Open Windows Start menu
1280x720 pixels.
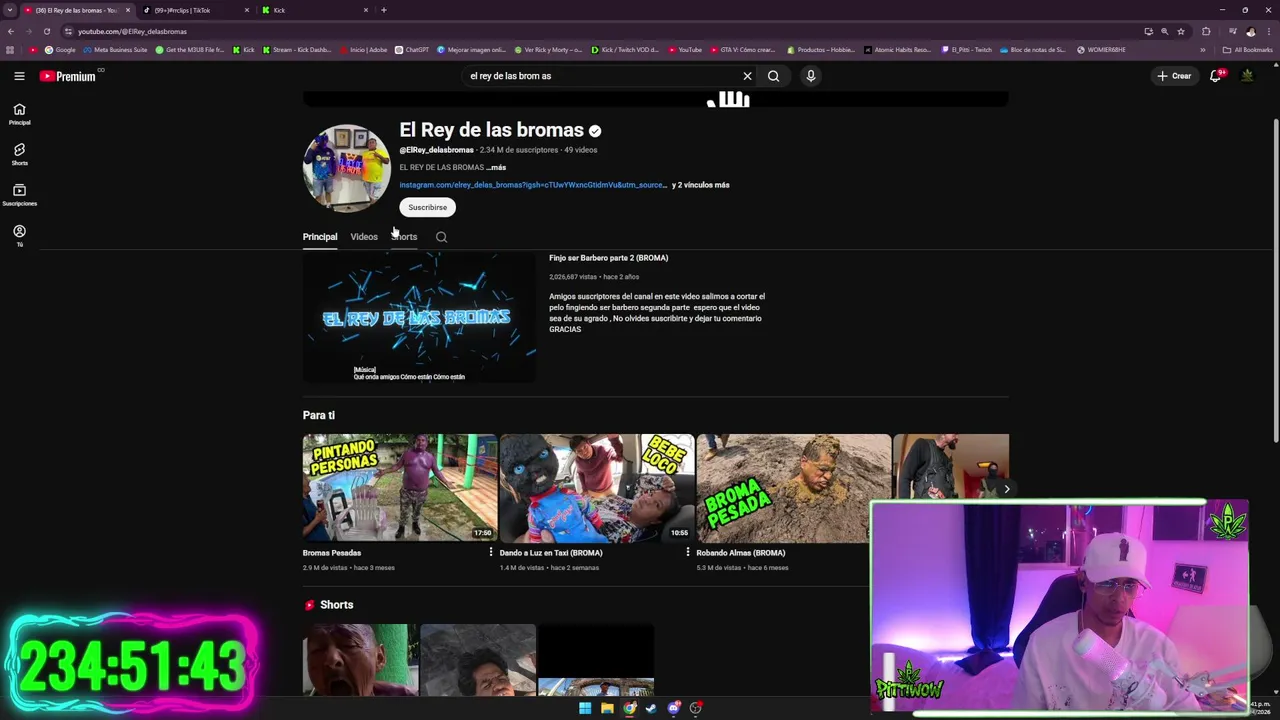tap(585, 708)
